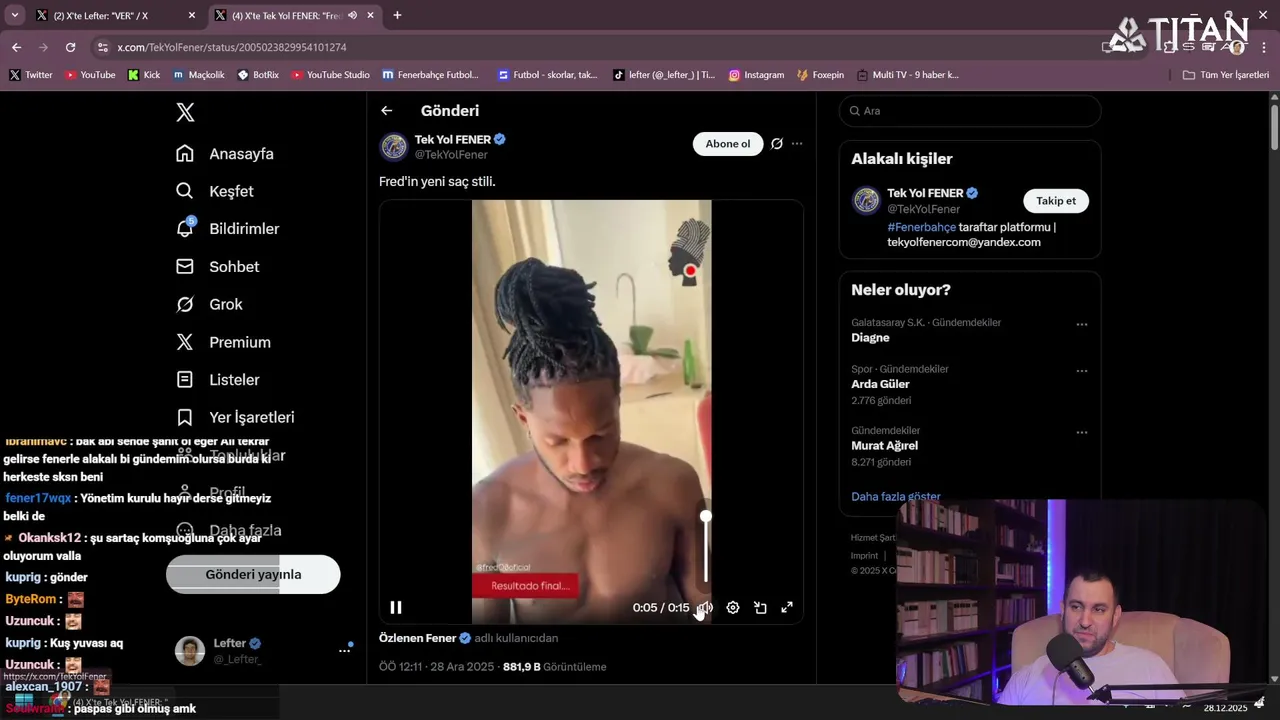
Task: Expand the tab search dropdown
Action: click(14, 16)
